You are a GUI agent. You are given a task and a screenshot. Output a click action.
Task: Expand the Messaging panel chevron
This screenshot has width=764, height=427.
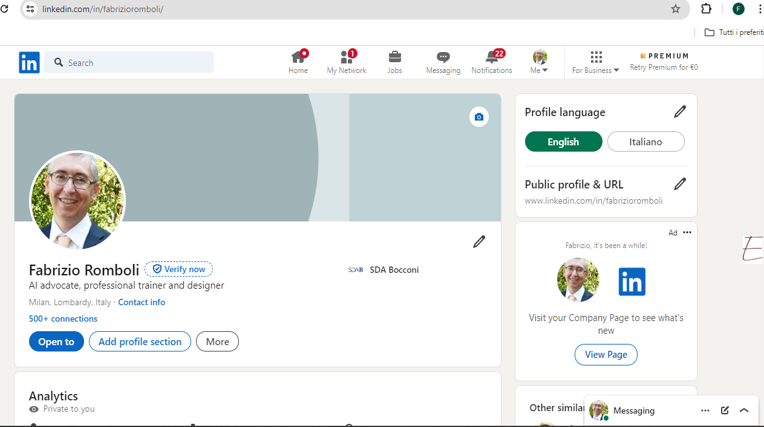coord(744,410)
